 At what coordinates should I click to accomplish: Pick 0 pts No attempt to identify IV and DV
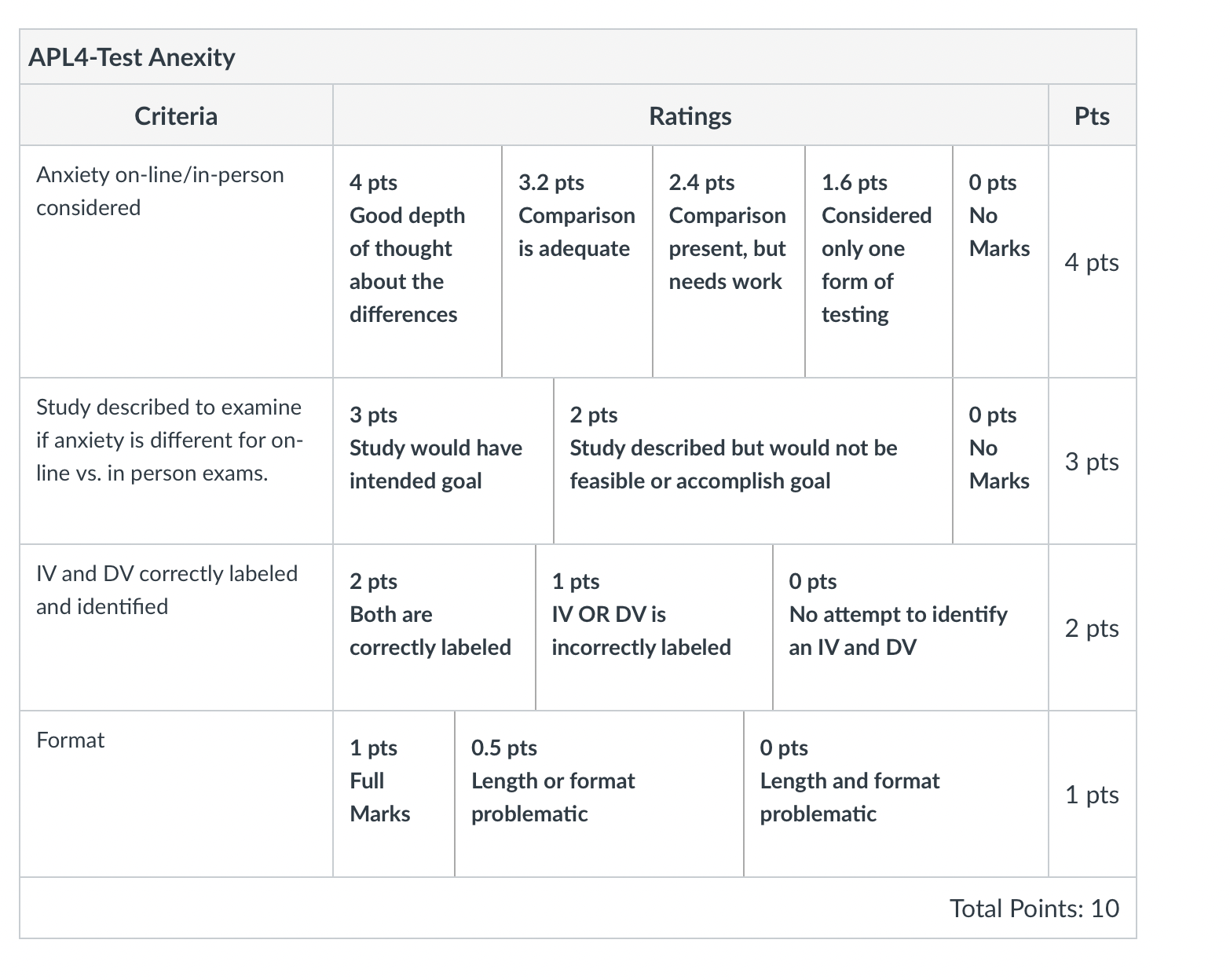911,627
